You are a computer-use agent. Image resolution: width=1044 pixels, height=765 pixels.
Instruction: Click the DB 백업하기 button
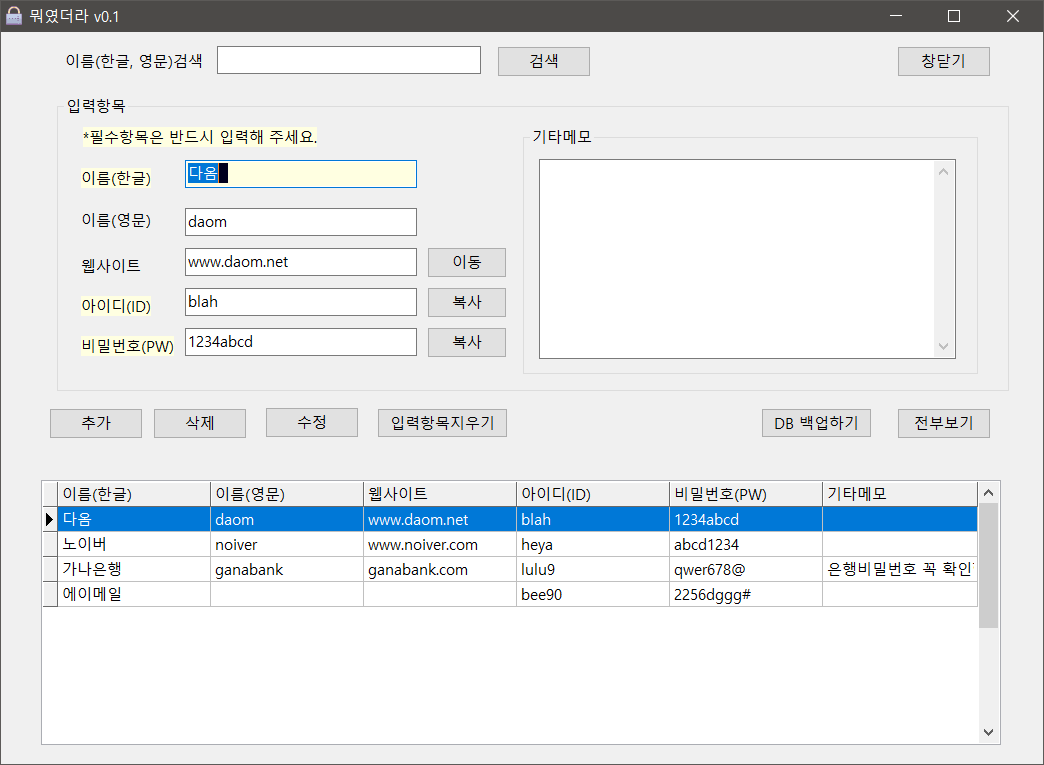816,423
